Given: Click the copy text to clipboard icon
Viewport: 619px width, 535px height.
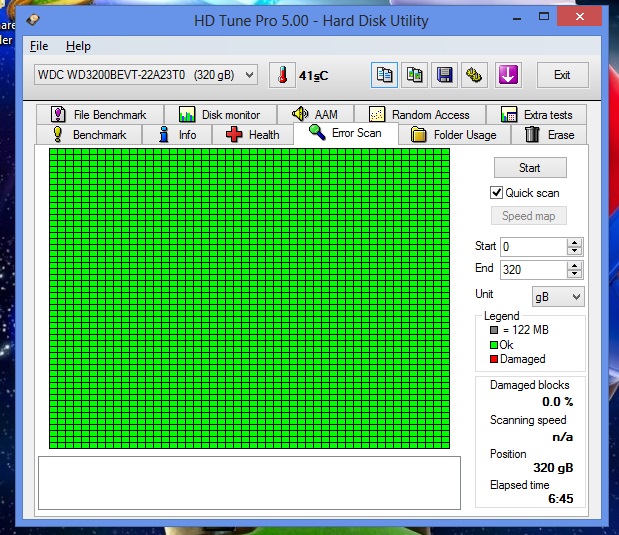Looking at the screenshot, I should click(x=383, y=75).
